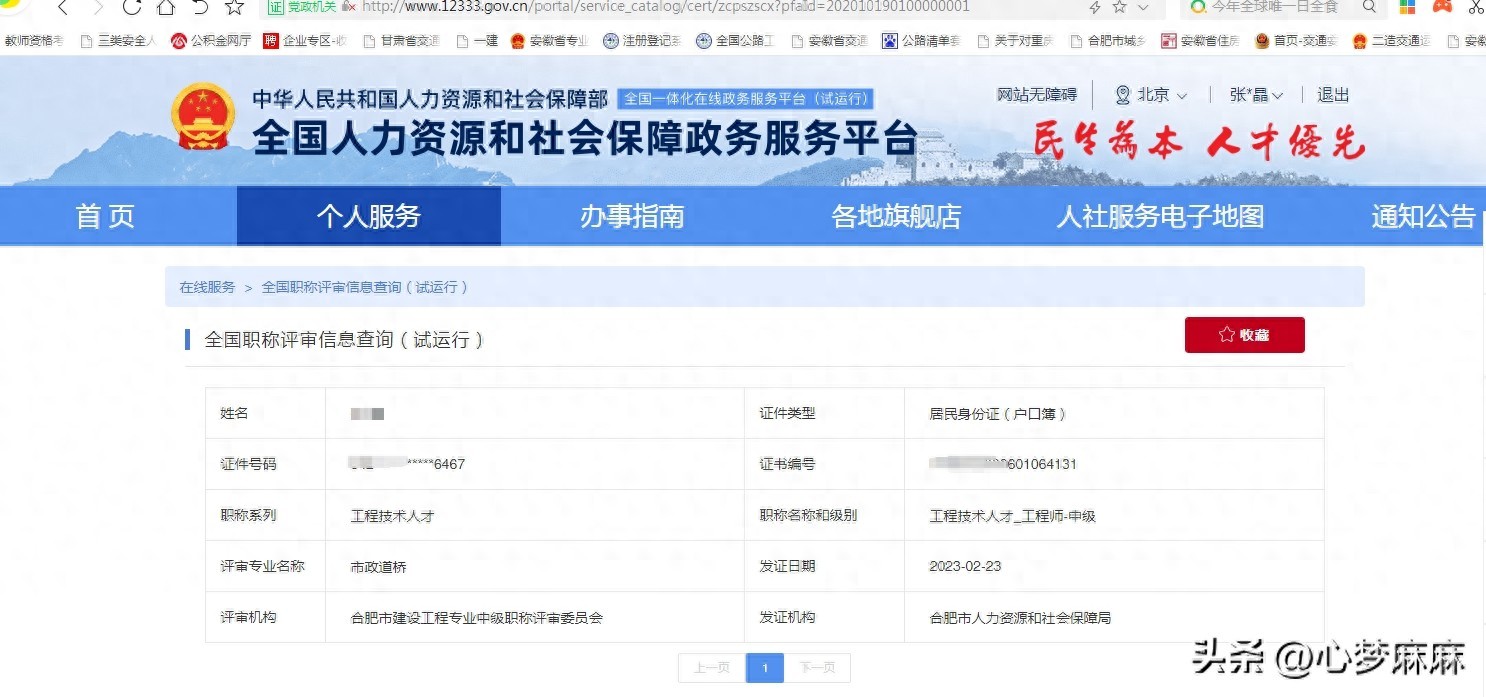Toggle the 网站无障碍 accessibility mode
1486x697 pixels.
1035,94
